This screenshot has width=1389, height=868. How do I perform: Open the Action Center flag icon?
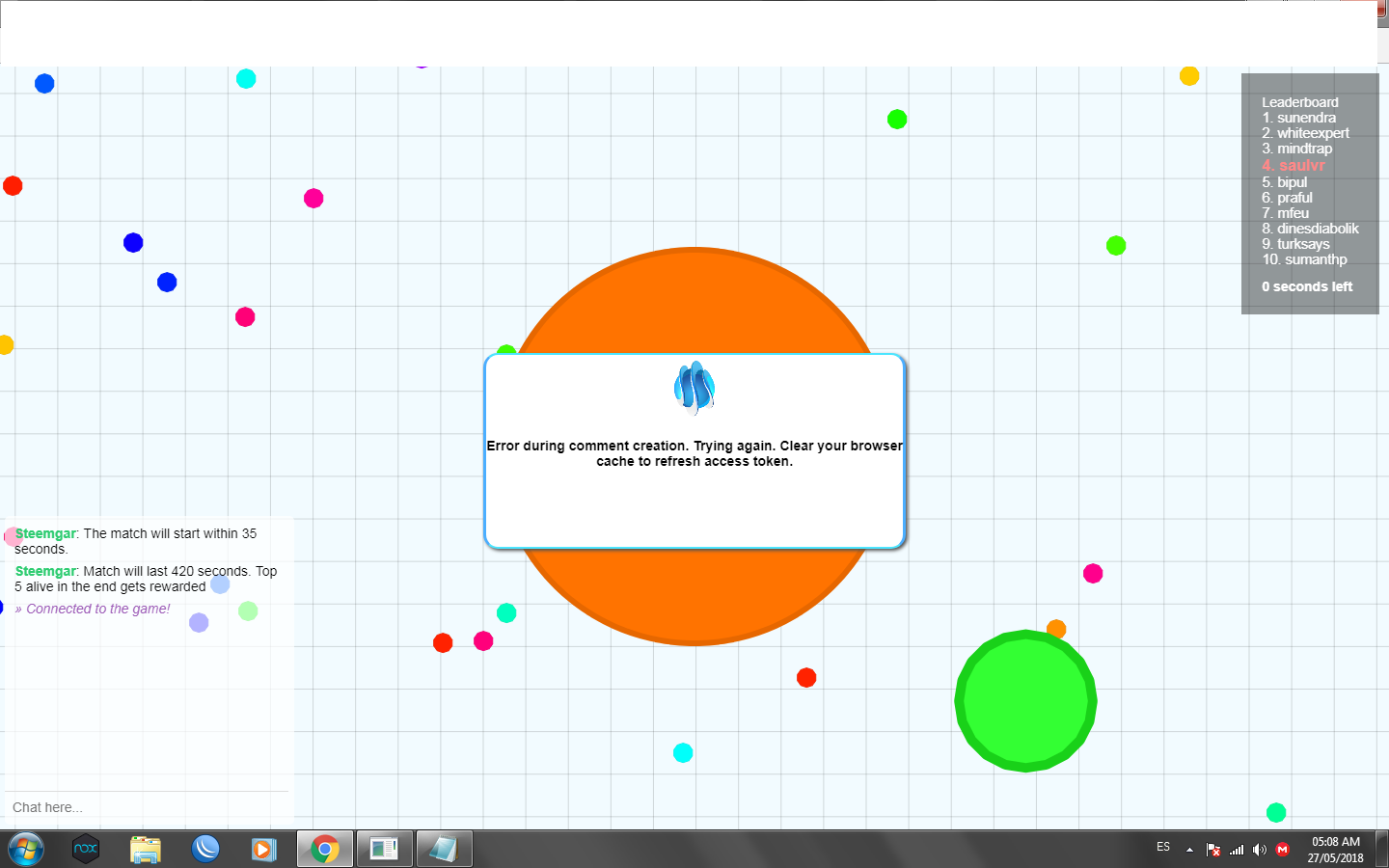(x=1213, y=850)
